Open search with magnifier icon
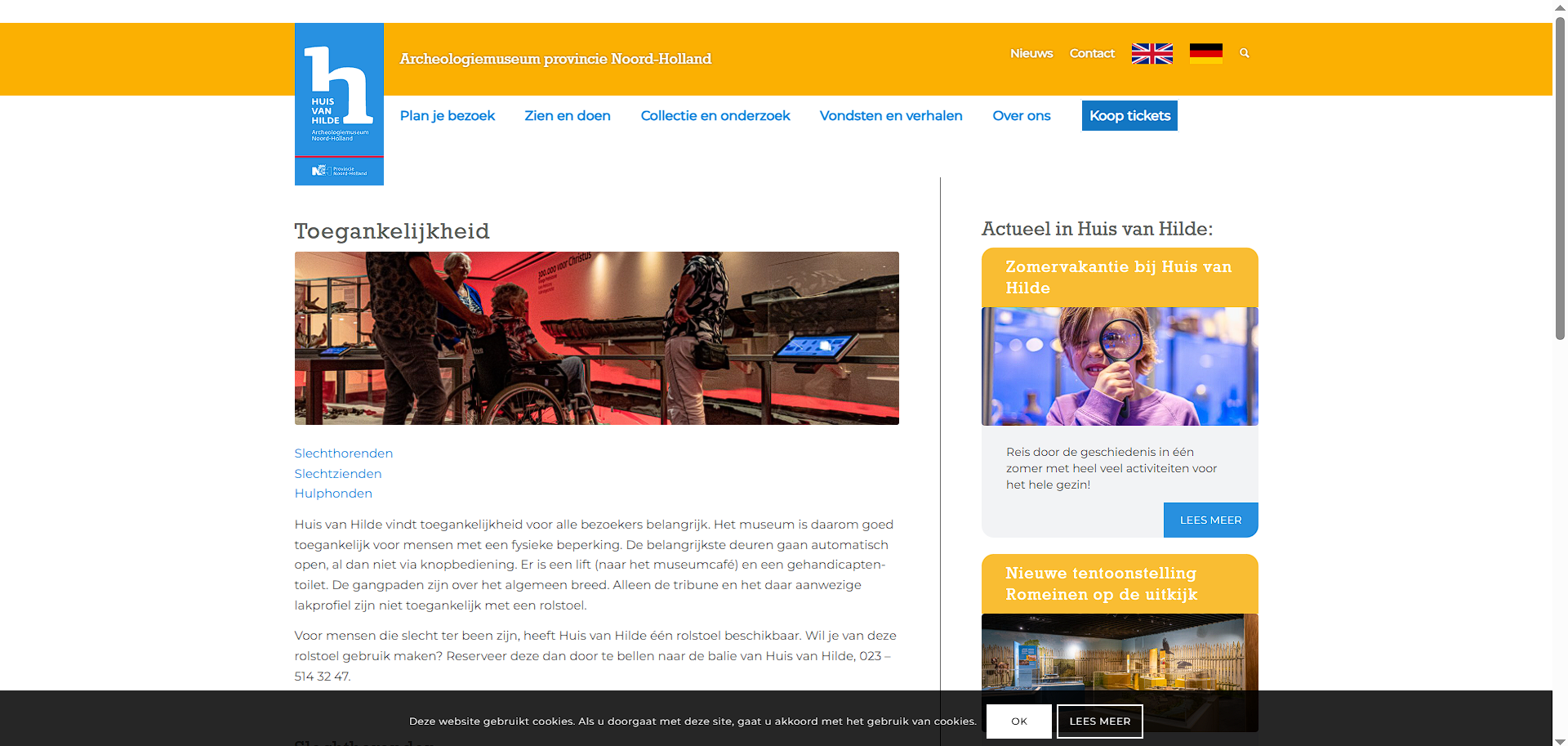 1245,53
